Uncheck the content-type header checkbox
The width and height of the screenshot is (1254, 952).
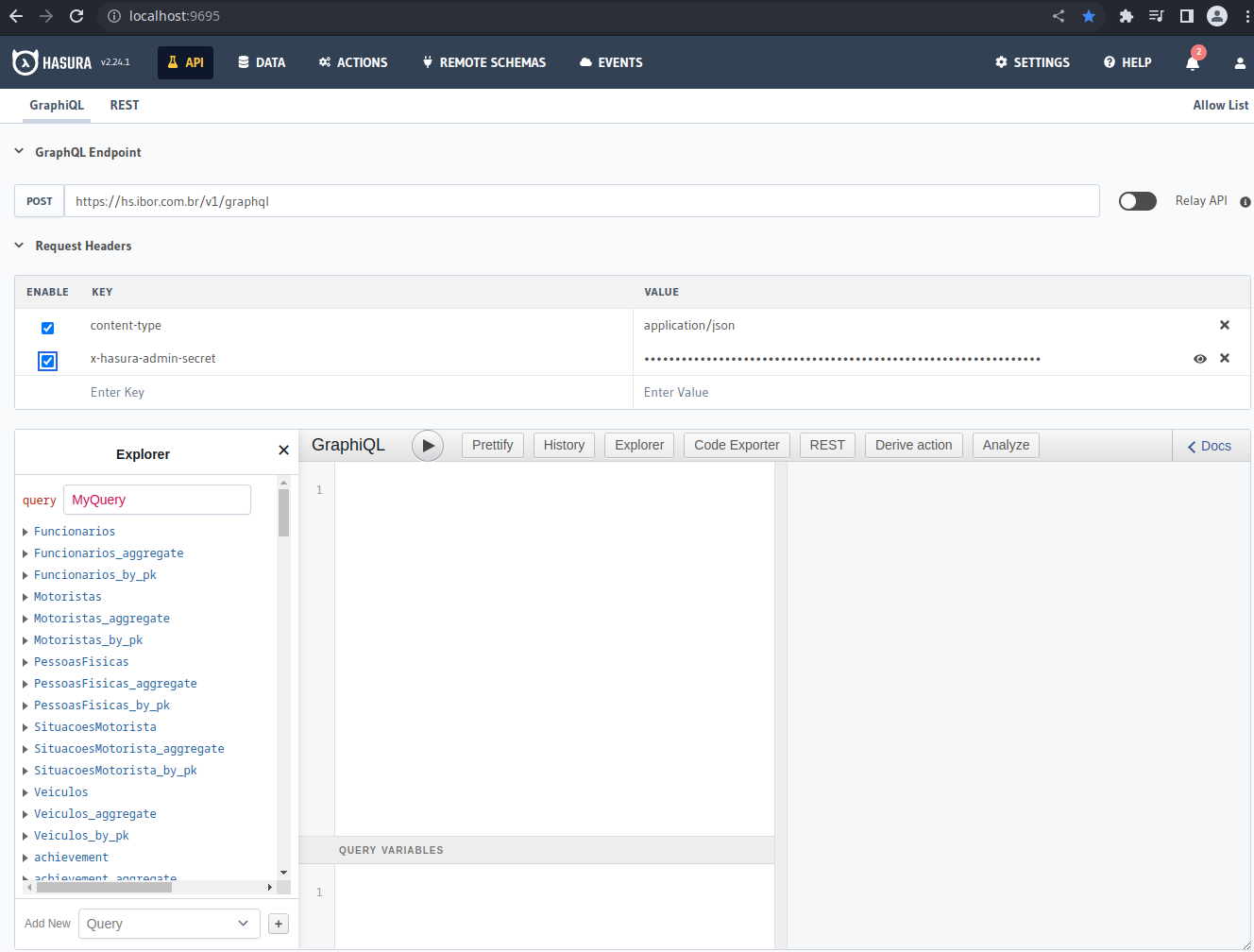[47, 328]
